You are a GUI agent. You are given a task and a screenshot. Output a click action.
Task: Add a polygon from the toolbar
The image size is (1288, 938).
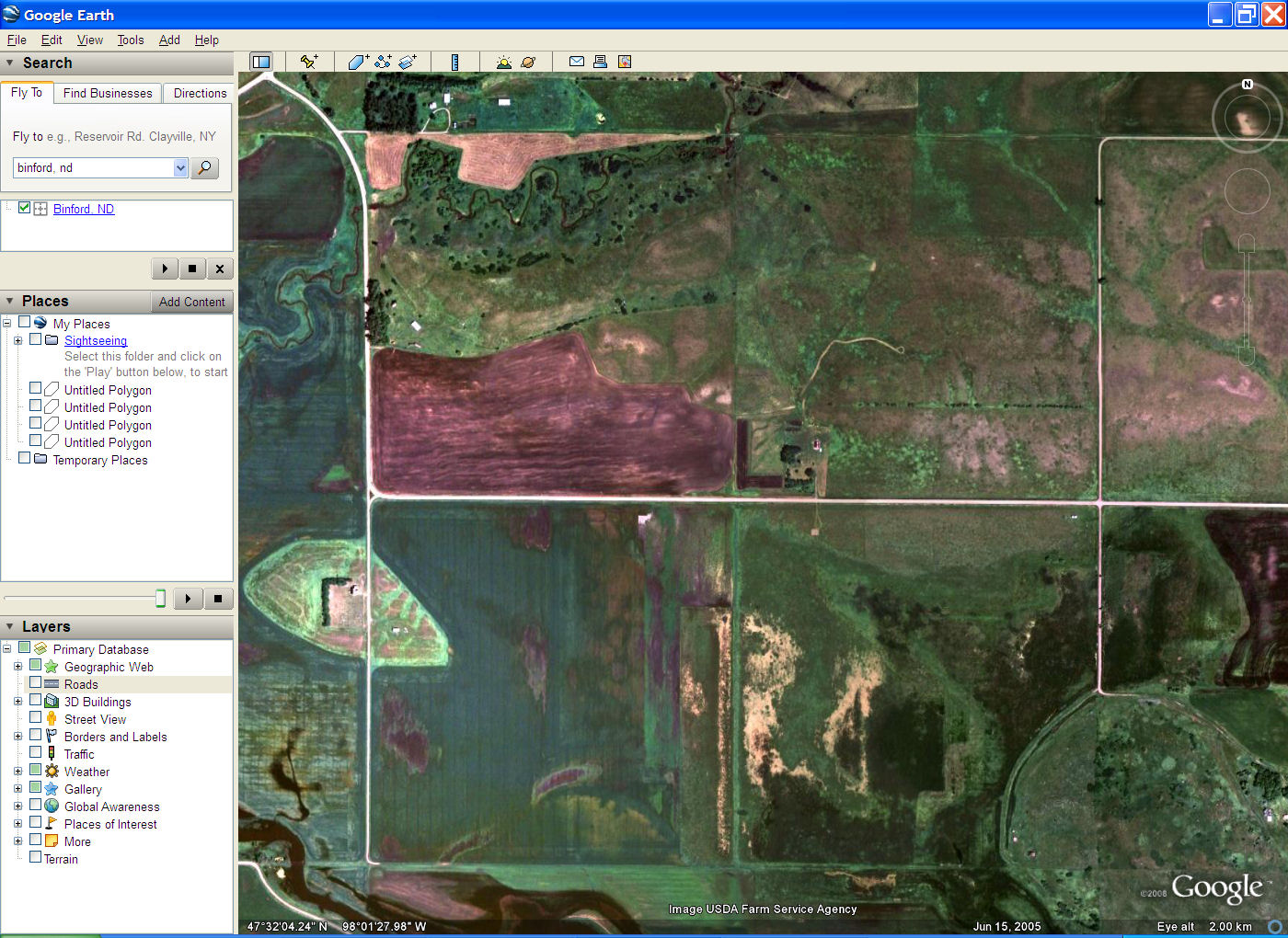(x=358, y=62)
